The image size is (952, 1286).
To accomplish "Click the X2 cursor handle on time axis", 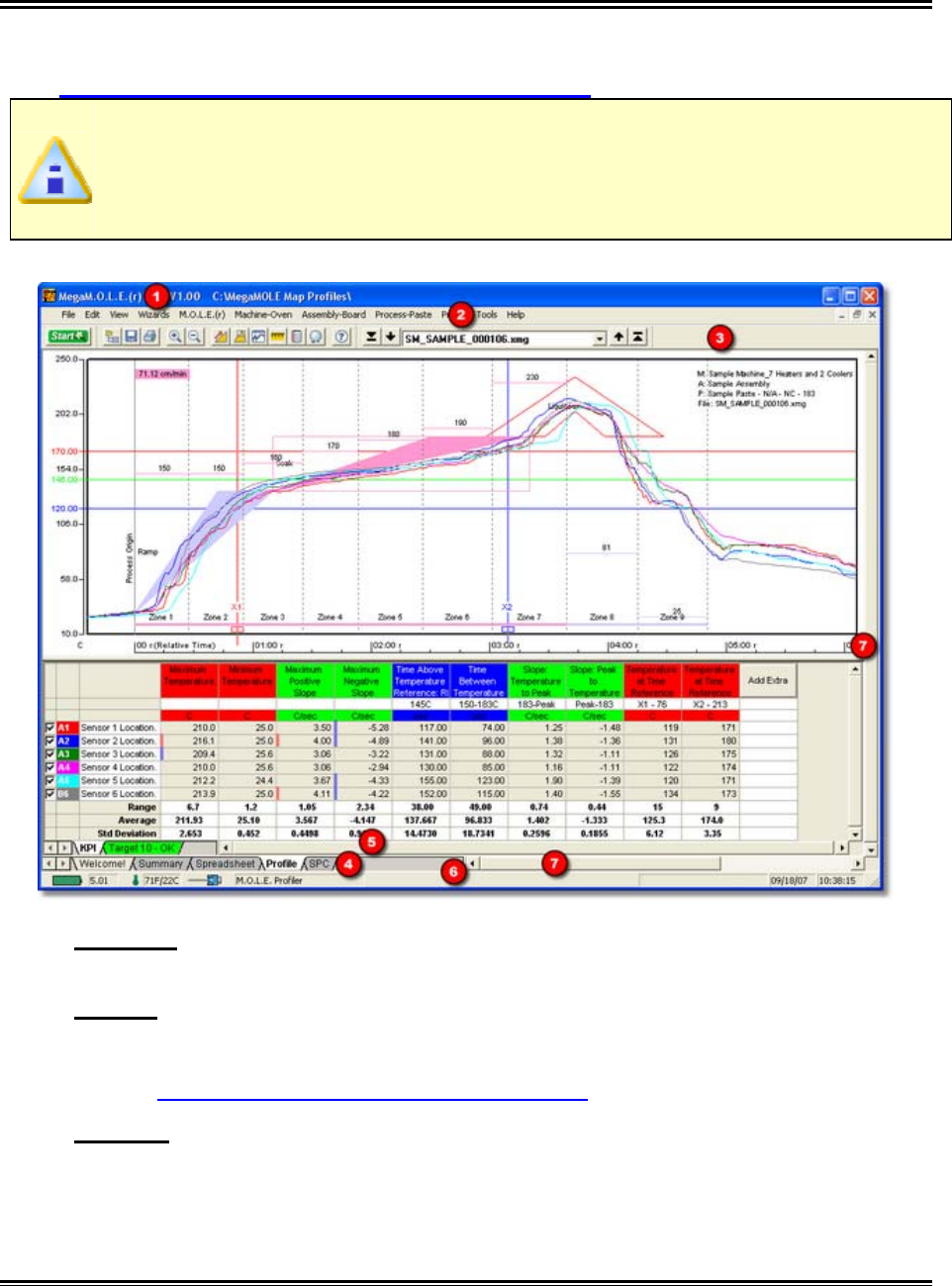I will point(508,629).
